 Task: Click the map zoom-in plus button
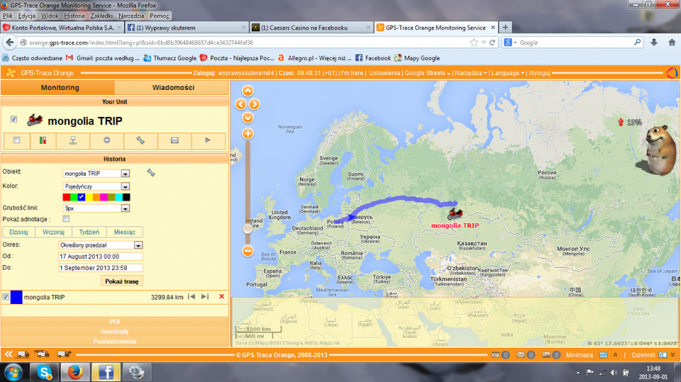pyautogui.click(x=248, y=134)
